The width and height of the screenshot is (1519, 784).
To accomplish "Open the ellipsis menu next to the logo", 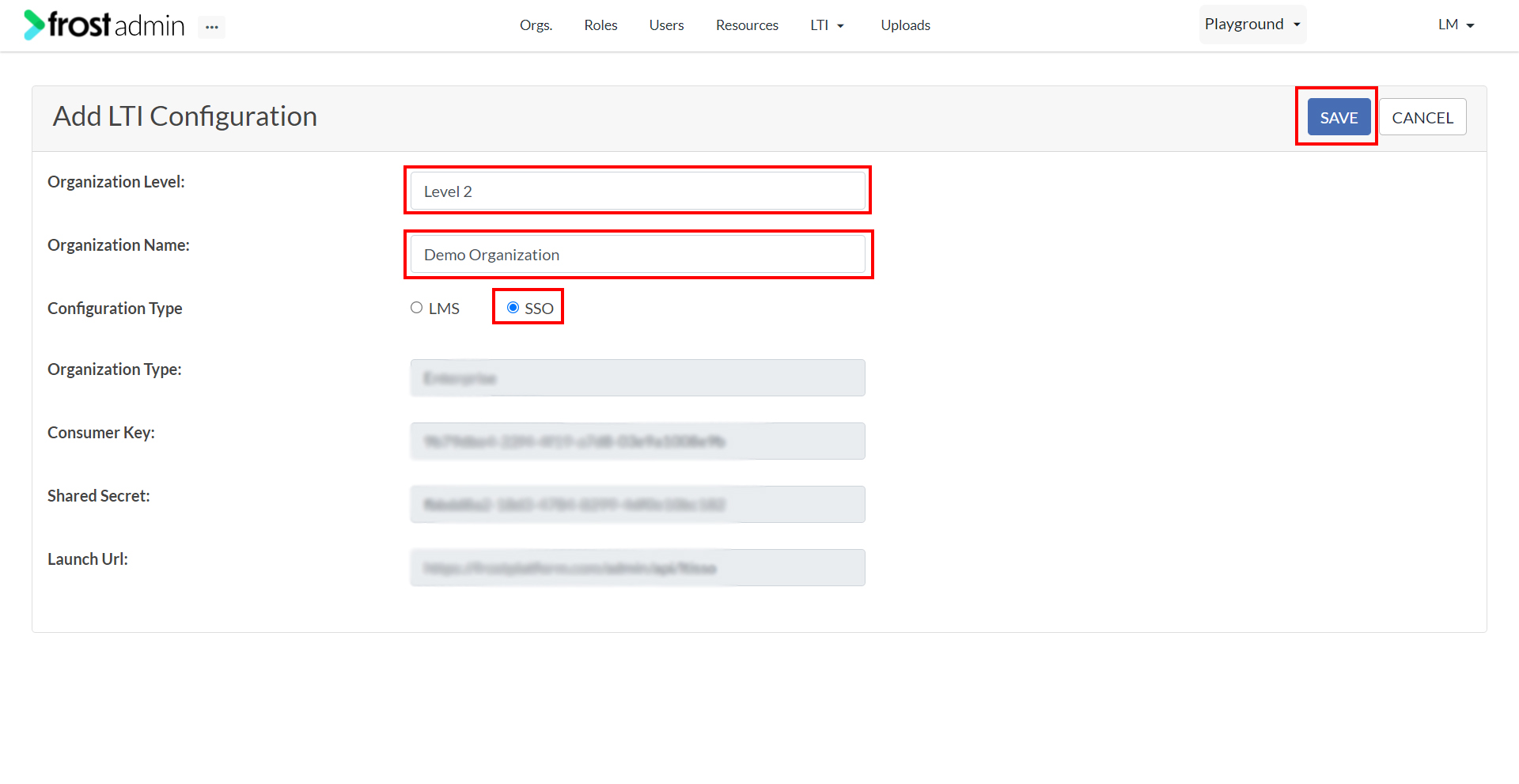I will [210, 26].
